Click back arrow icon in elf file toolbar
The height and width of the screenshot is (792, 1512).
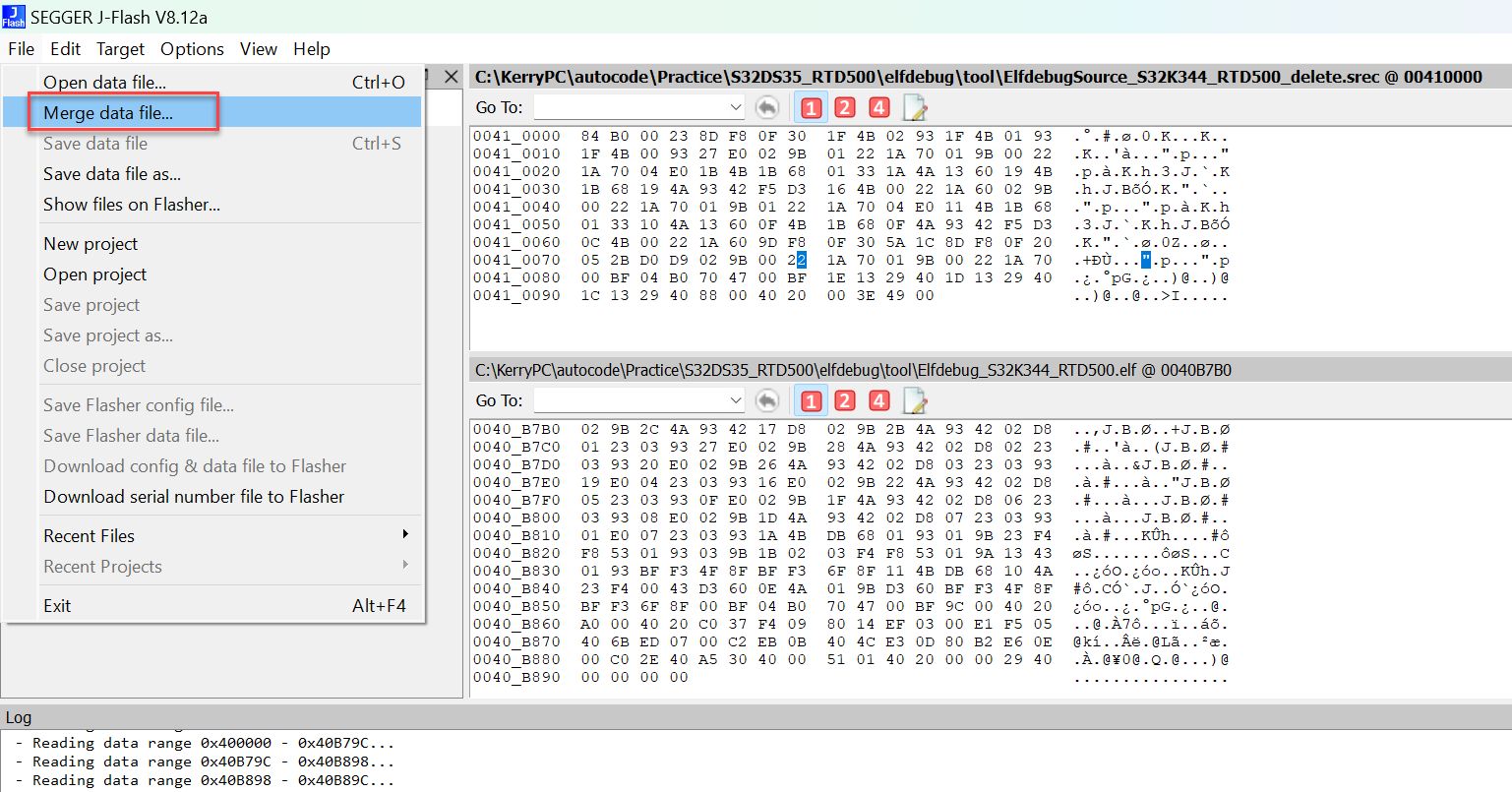coord(767,400)
